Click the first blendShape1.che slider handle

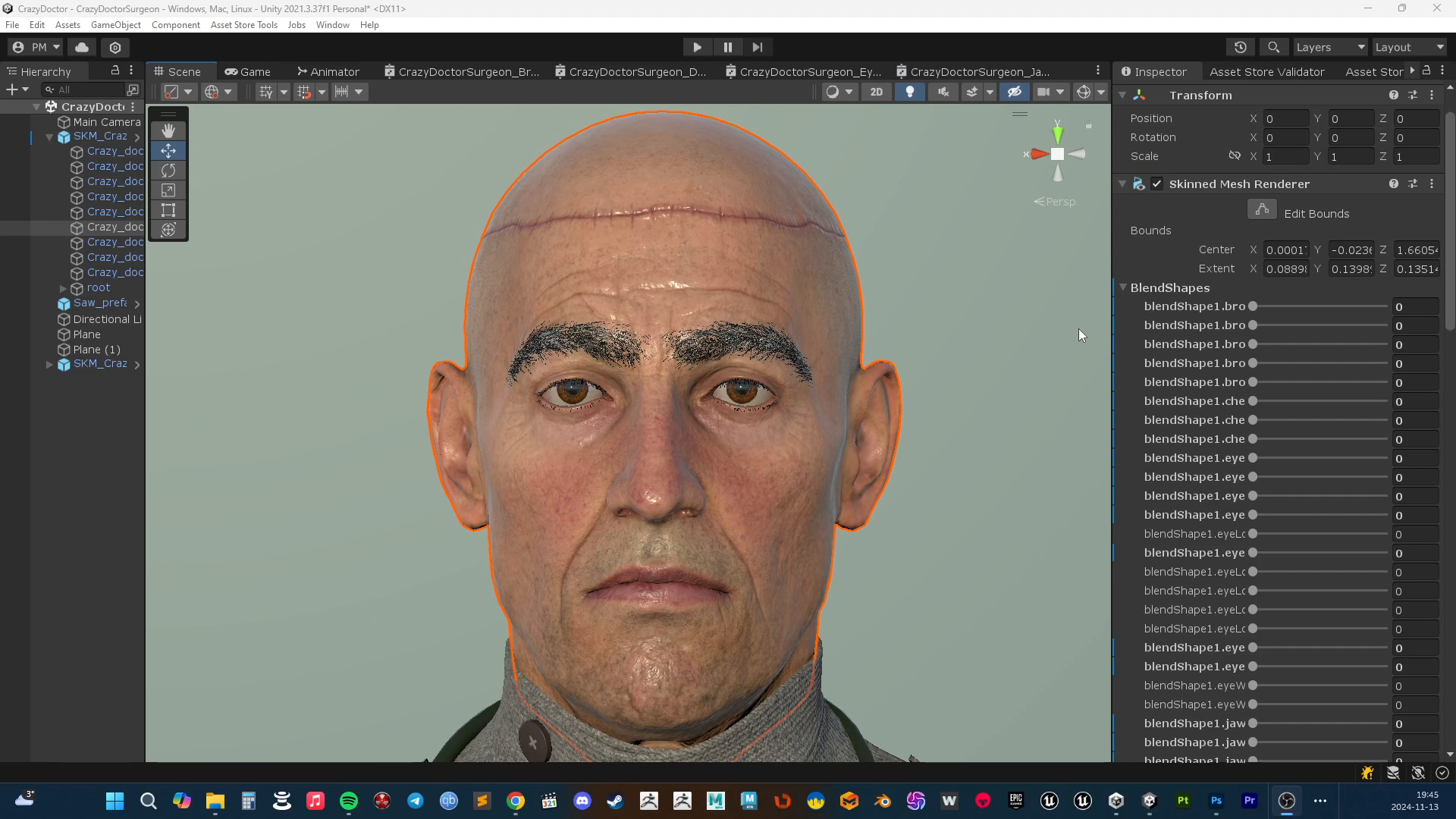(1254, 401)
